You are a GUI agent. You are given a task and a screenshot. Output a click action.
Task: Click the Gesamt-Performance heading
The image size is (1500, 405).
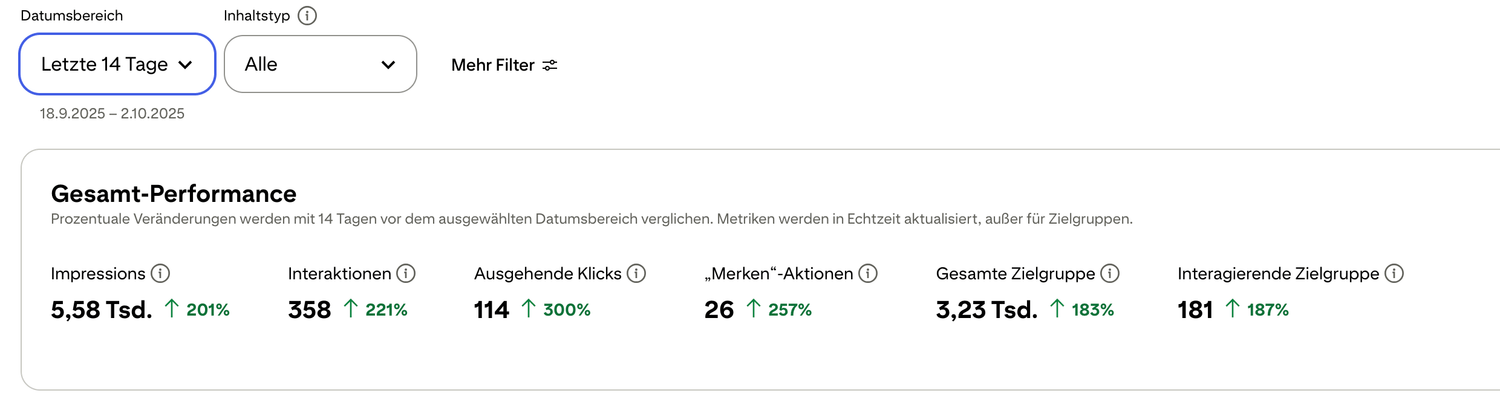coord(173,193)
